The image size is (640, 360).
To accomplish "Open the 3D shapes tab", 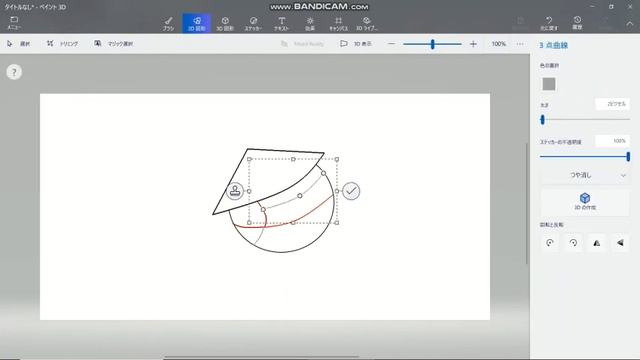I will pos(225,24).
